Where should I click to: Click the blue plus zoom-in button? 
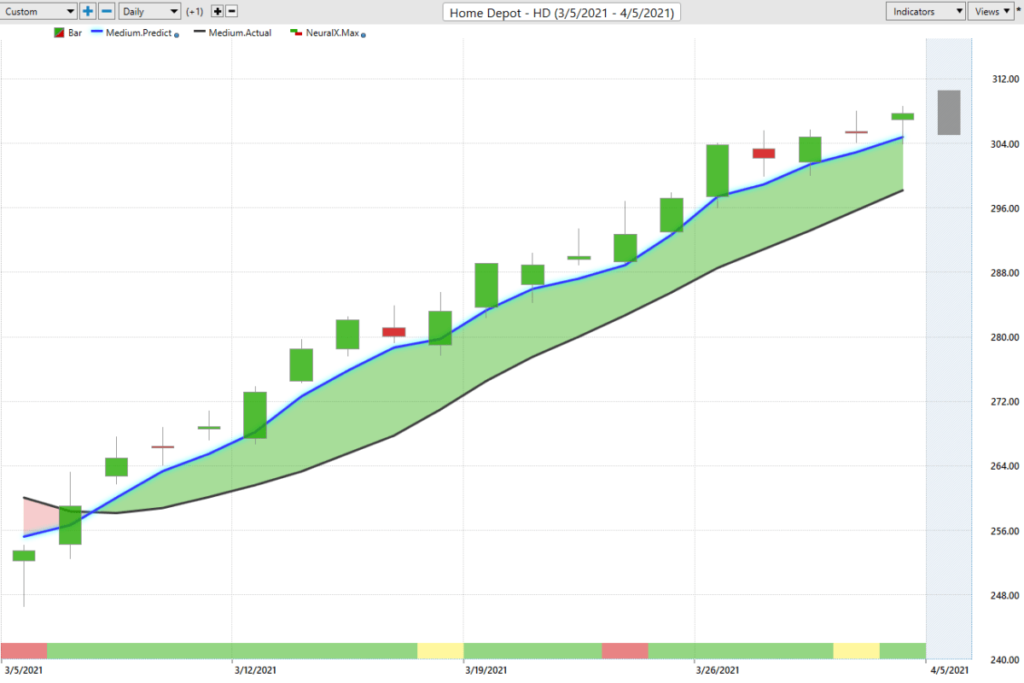(88, 11)
